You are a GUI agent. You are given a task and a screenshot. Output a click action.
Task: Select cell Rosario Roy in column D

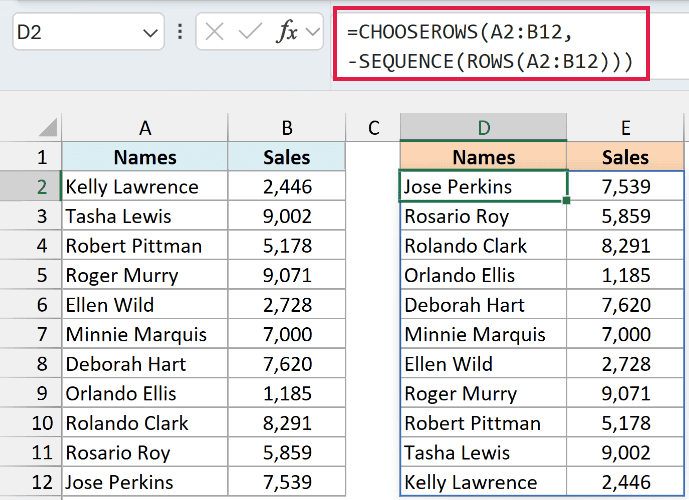point(483,216)
